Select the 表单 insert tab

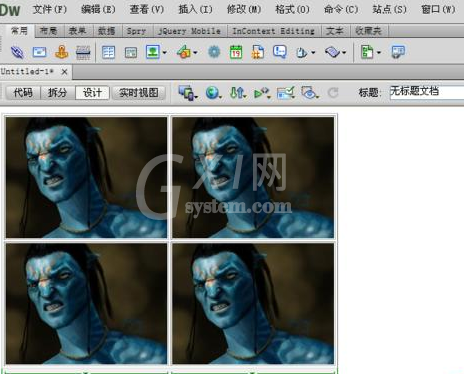point(78,31)
